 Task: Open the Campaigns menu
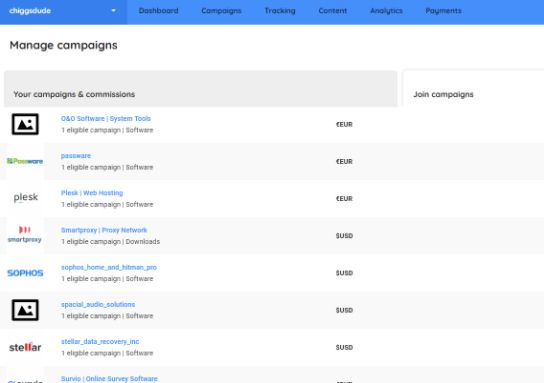(221, 11)
